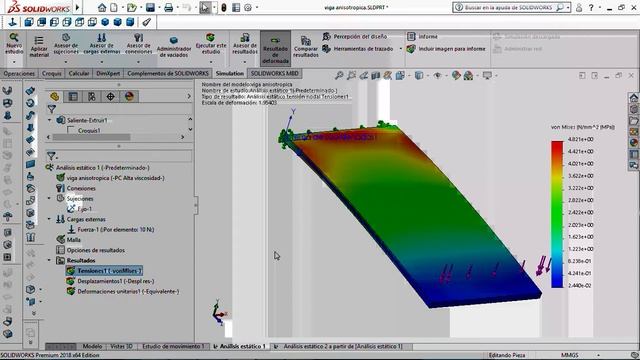Collapse Saliente-Extruir1 tree node
The image size is (640, 360).
point(50,120)
